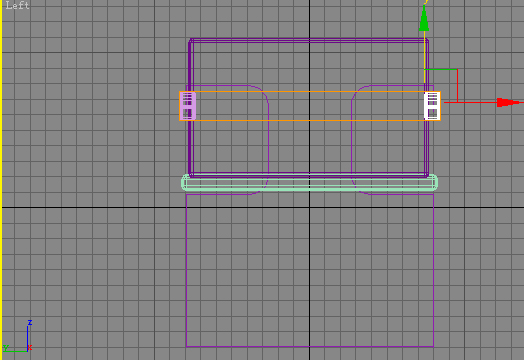The image size is (524, 360).
Task: Select the white highlighted wireframe block
Action: click(x=432, y=106)
